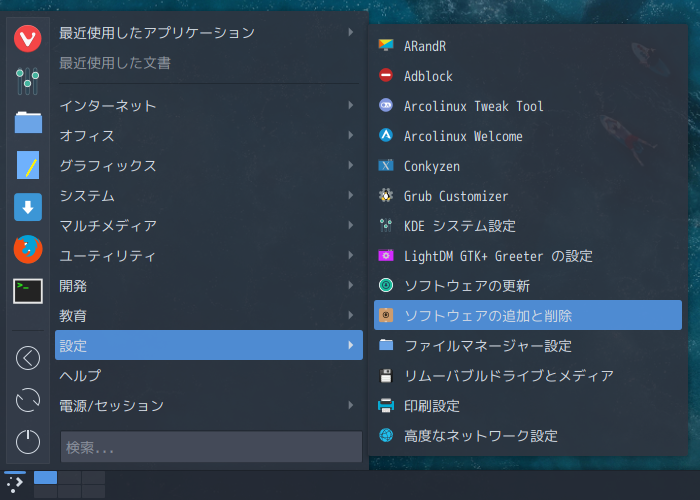The image size is (700, 500).
Task: Click the 高度なネットワーク設定 globe icon
Action: coord(386,435)
